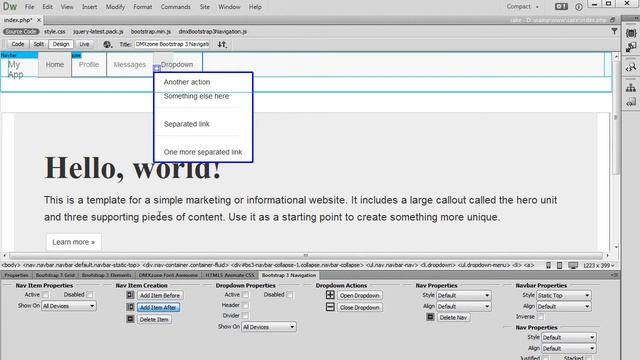Image resolution: width=640 pixels, height=360 pixels.
Task: Open the Assets panel icon in right dock
Action: pyautogui.click(x=631, y=102)
